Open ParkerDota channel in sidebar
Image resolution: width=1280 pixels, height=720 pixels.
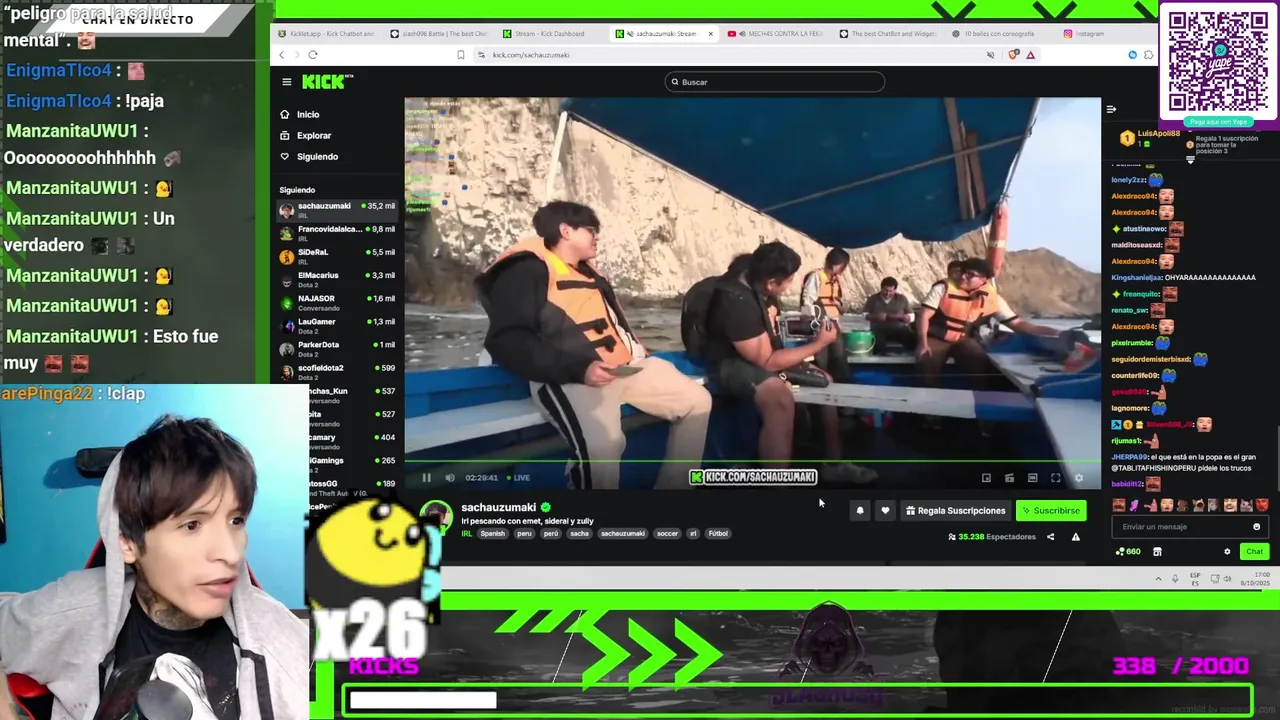coord(338,348)
